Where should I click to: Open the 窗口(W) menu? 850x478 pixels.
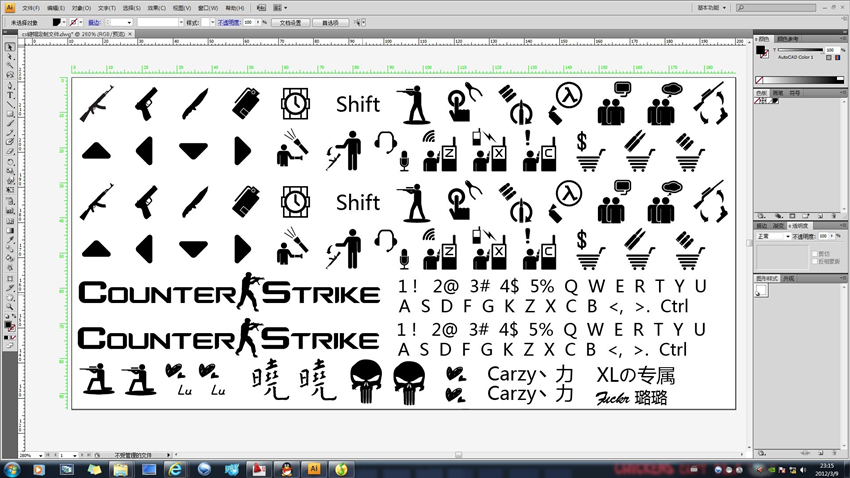pyautogui.click(x=208, y=8)
